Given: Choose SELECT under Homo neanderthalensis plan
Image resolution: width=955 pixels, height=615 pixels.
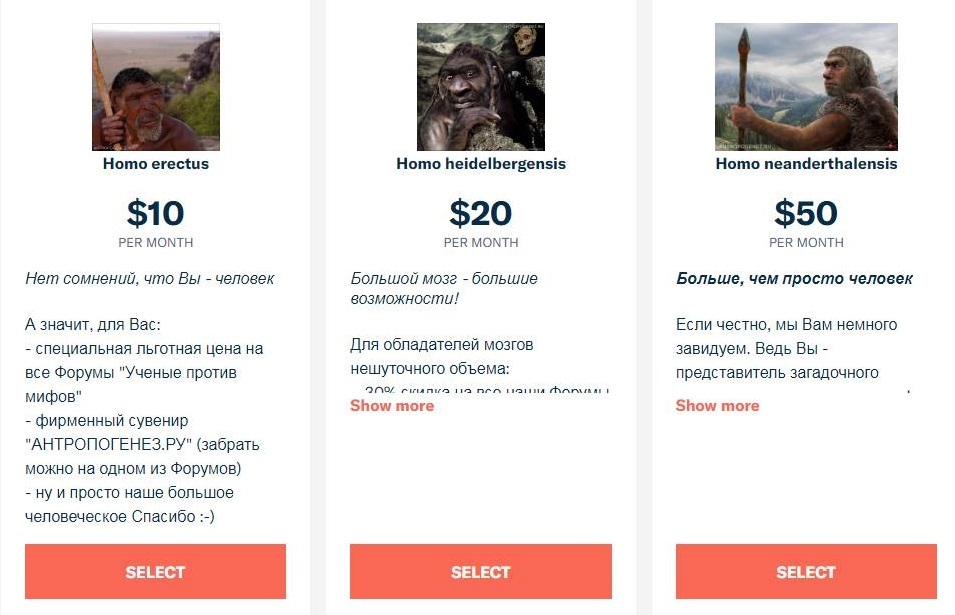Looking at the screenshot, I should point(806,572).
